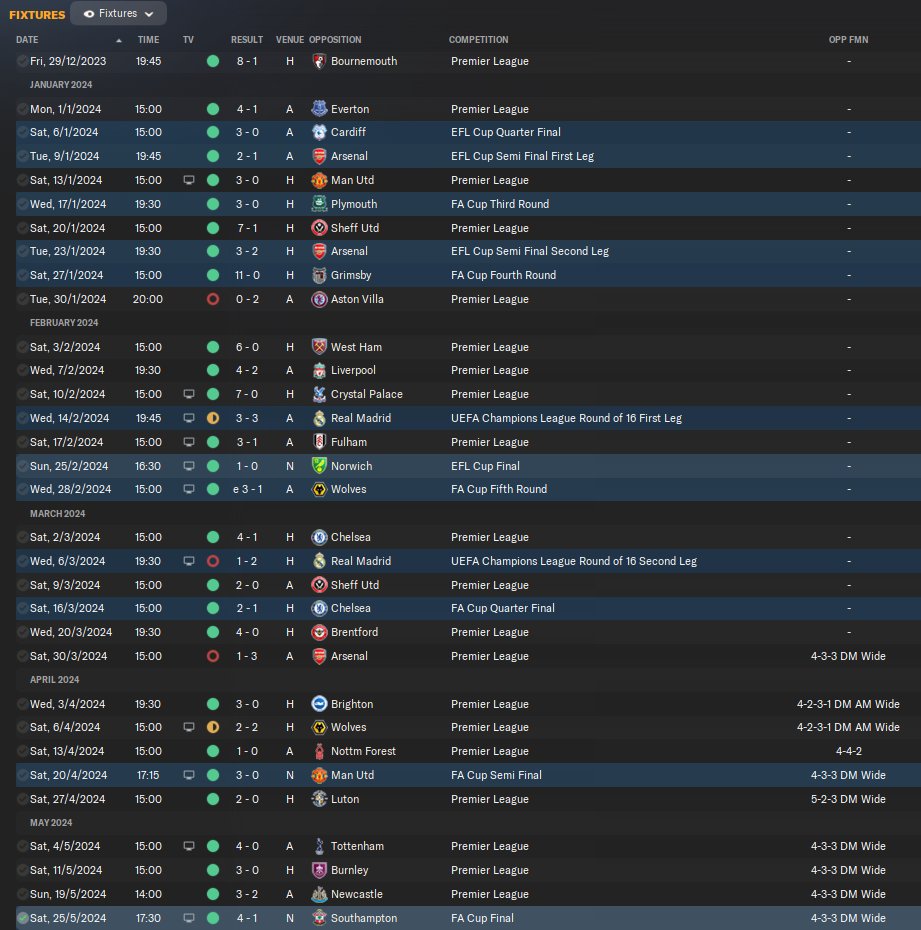Screen dimensions: 921x930
Task: Click the Crystal Palace club badge
Action: pos(319,394)
